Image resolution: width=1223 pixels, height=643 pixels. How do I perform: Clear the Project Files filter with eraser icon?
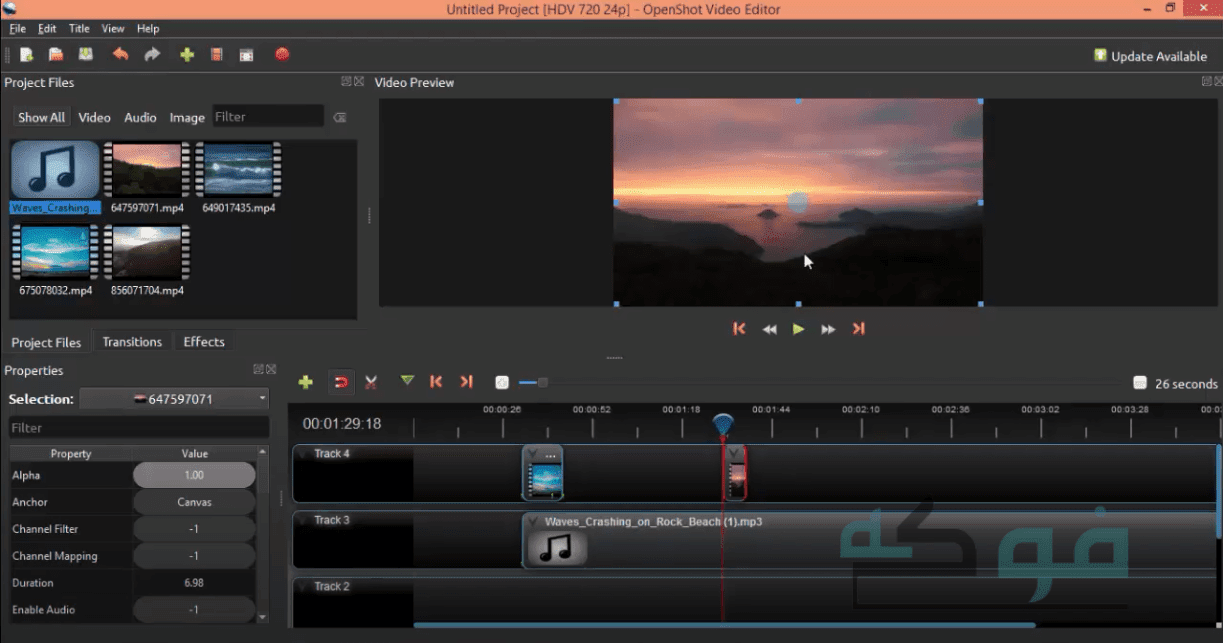[340, 117]
